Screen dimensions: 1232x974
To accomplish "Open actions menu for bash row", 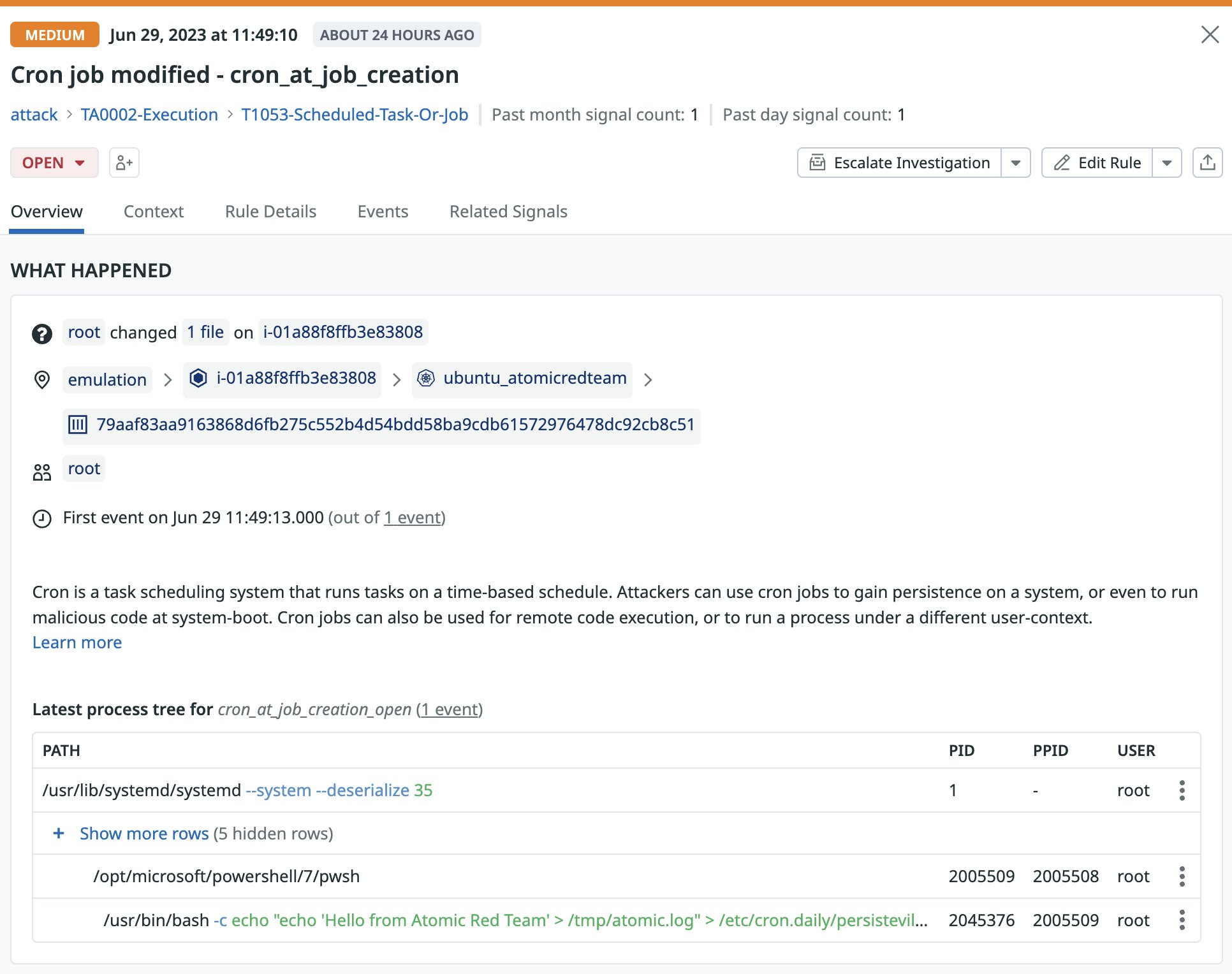I will pyautogui.click(x=1182, y=920).
